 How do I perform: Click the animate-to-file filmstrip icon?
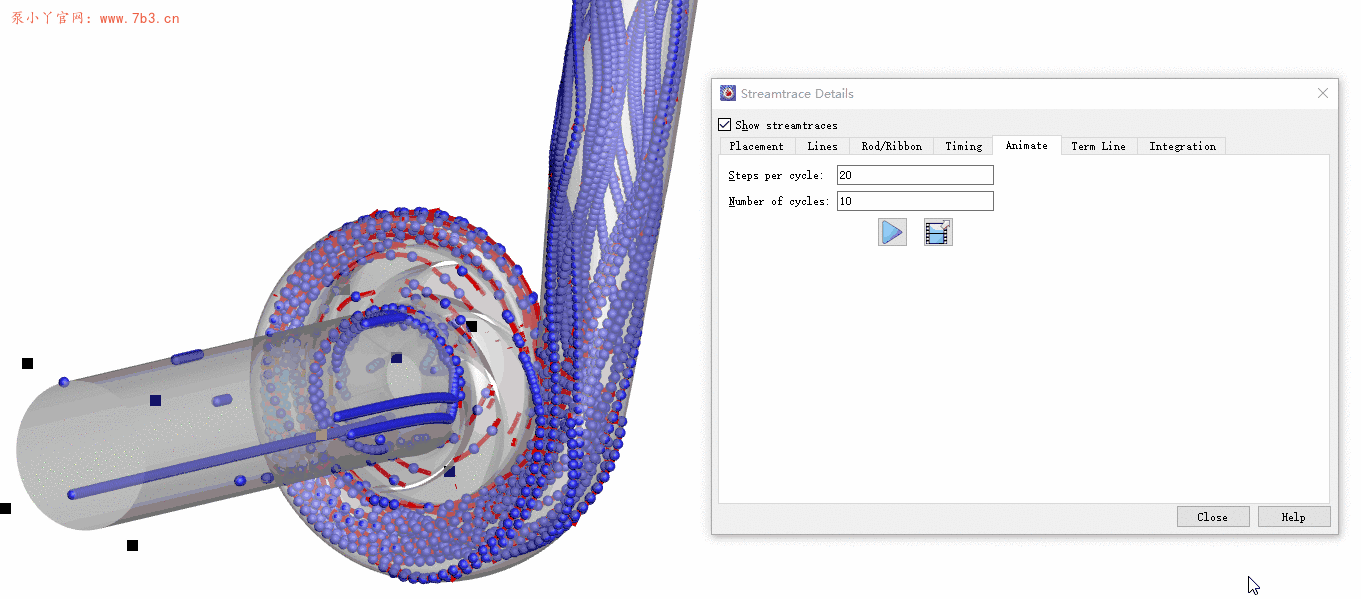[938, 232]
